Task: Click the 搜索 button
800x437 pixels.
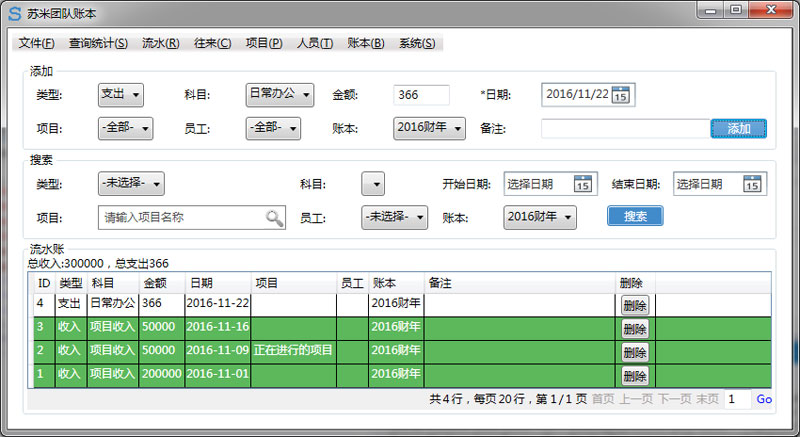Action: click(635, 216)
